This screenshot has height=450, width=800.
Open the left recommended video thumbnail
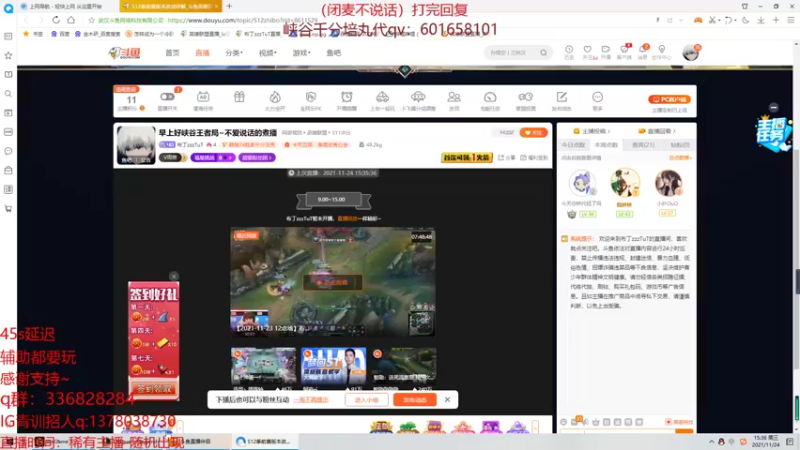(x=263, y=365)
